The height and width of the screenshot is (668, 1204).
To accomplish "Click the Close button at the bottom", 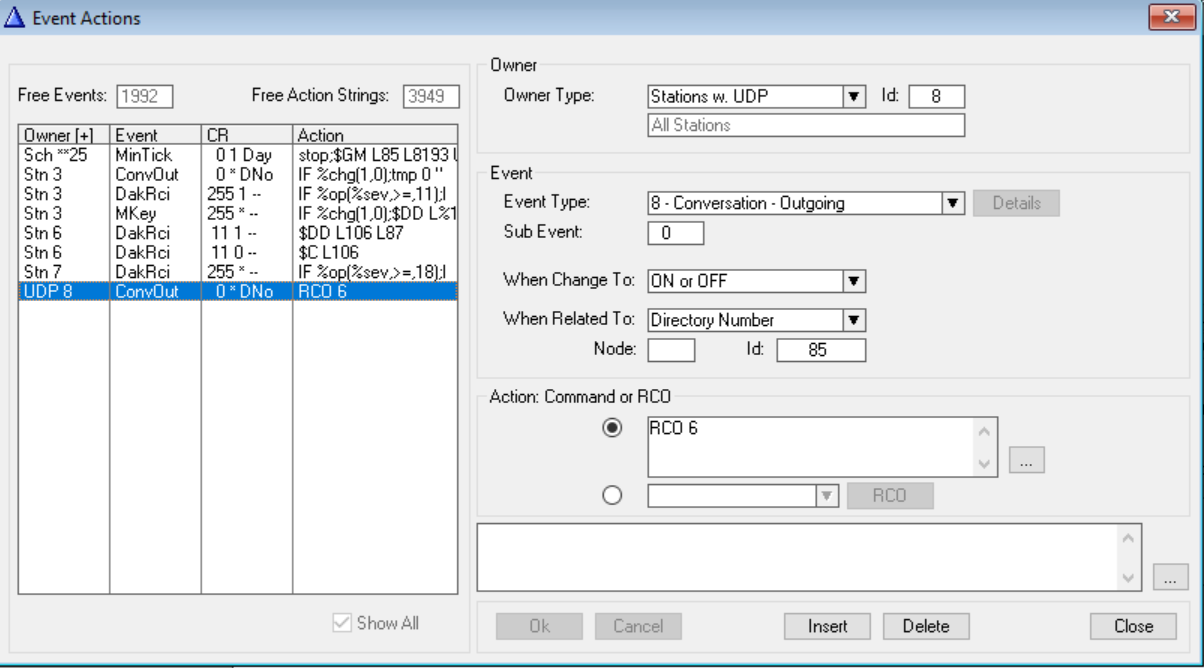I will click(x=1133, y=626).
